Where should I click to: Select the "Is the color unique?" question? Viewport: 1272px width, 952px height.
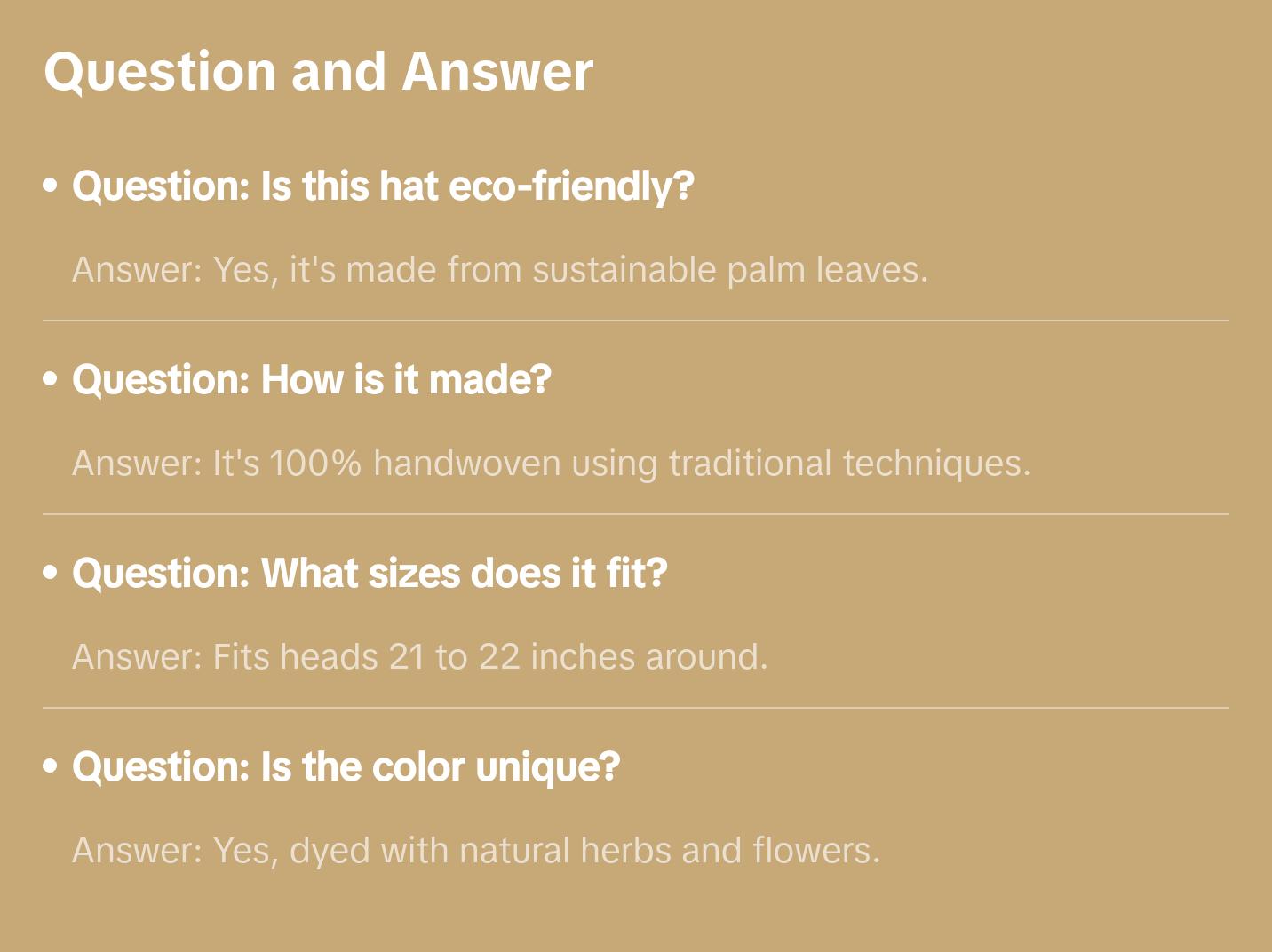tap(346, 767)
